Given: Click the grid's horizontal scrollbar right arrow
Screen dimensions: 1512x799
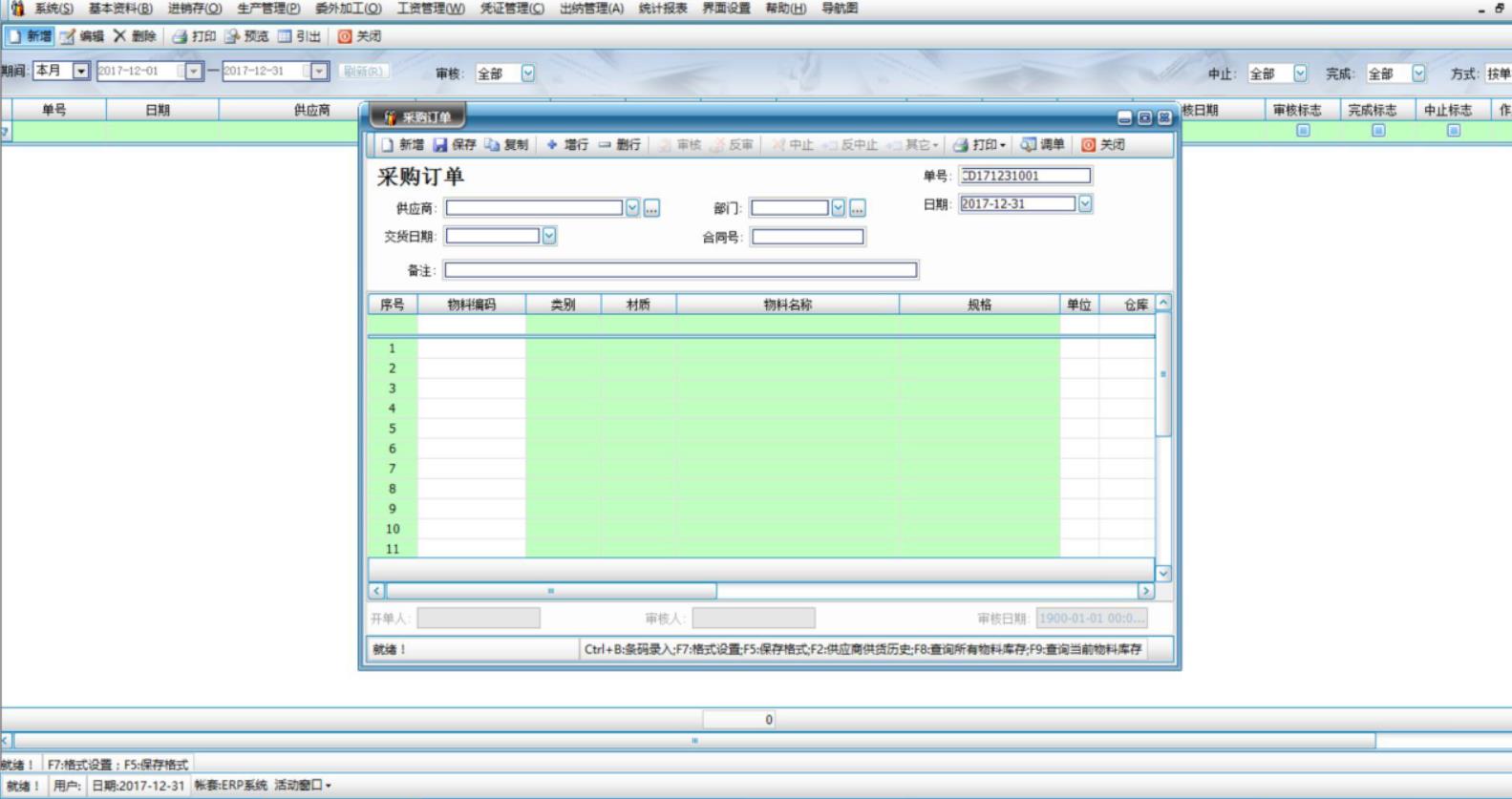Looking at the screenshot, I should point(1146,591).
